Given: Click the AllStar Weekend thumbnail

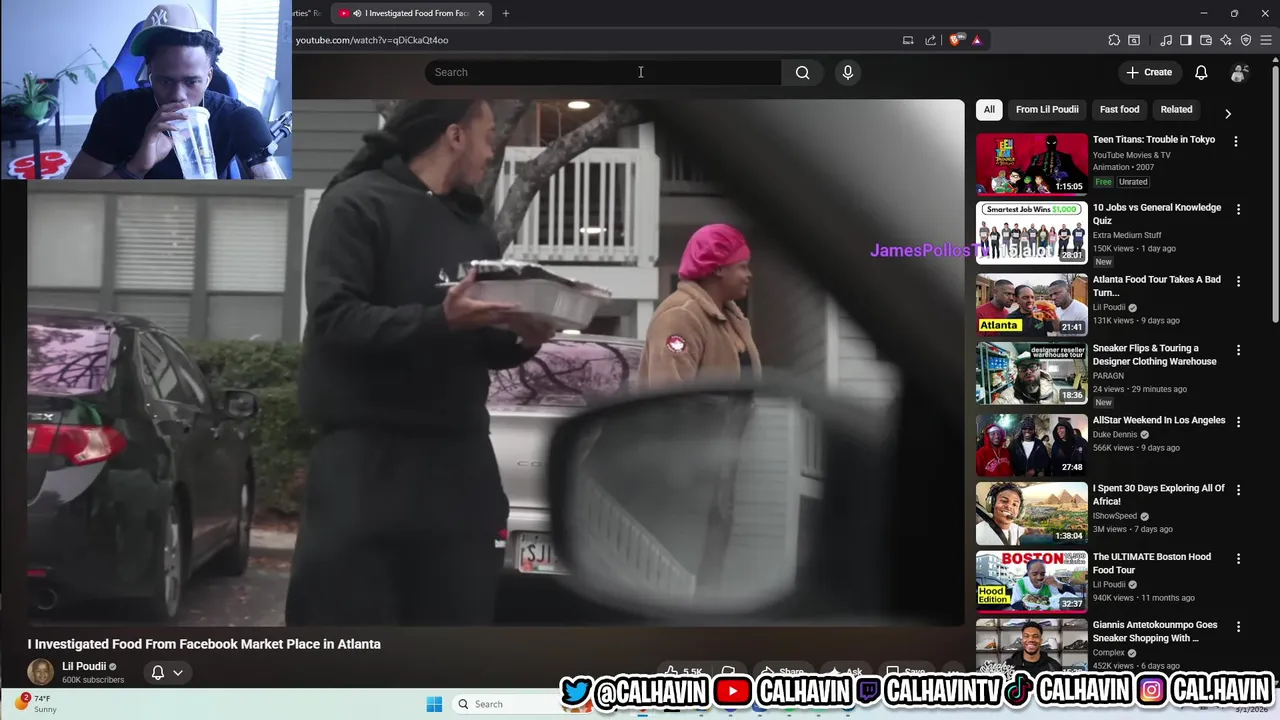Looking at the screenshot, I should [x=1031, y=445].
